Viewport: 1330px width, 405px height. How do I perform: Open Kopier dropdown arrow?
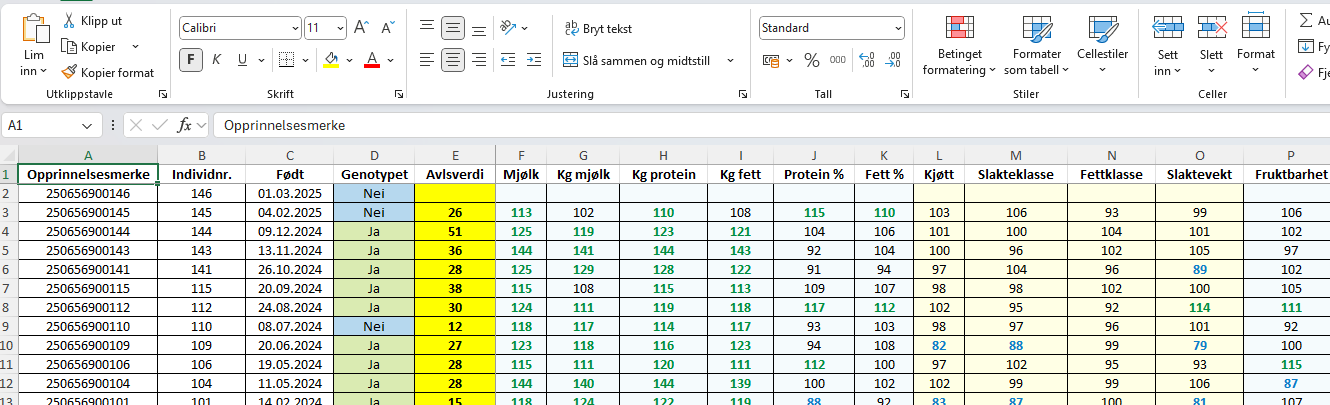click(x=135, y=46)
